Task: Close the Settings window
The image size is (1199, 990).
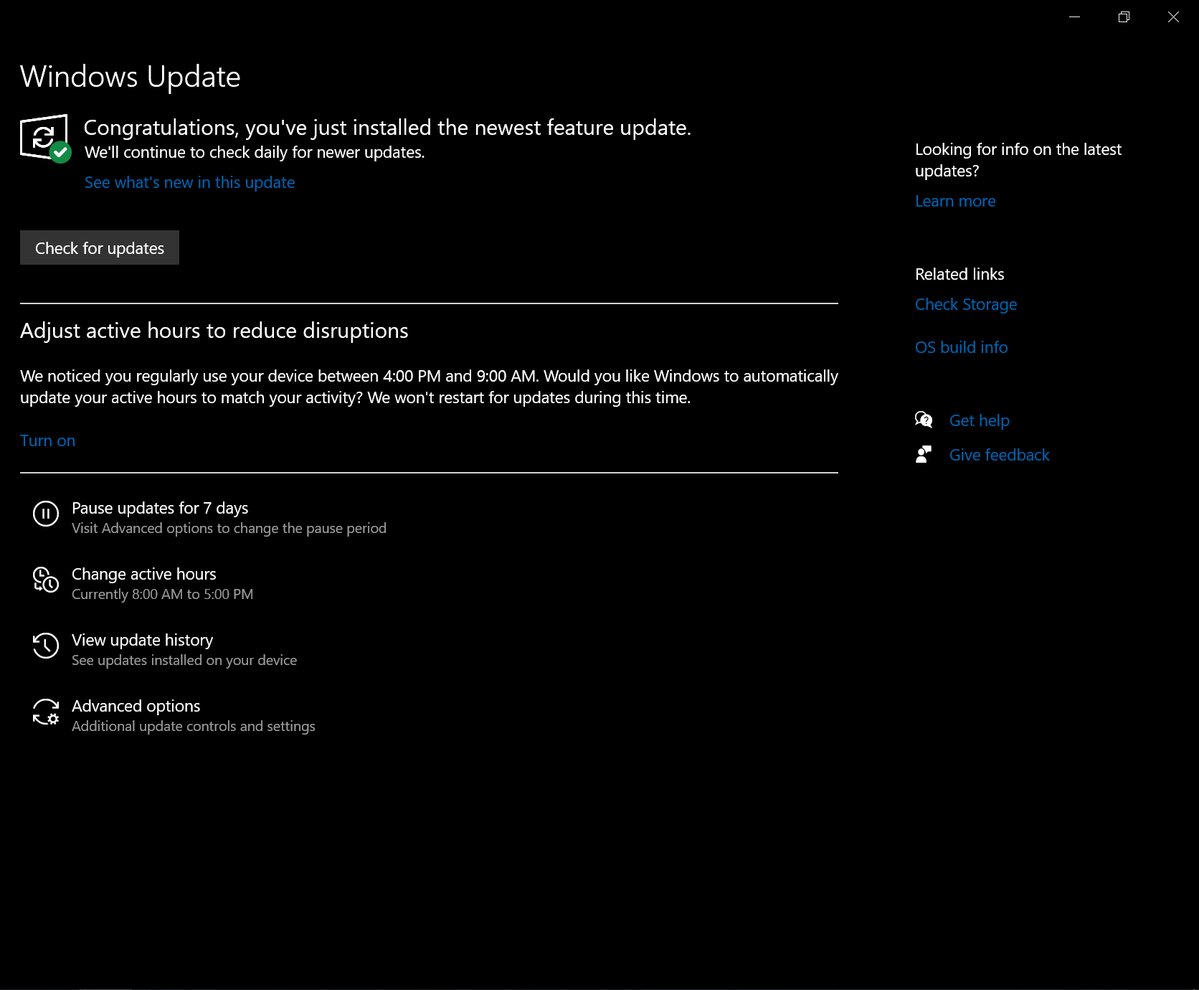Action: click(x=1173, y=17)
